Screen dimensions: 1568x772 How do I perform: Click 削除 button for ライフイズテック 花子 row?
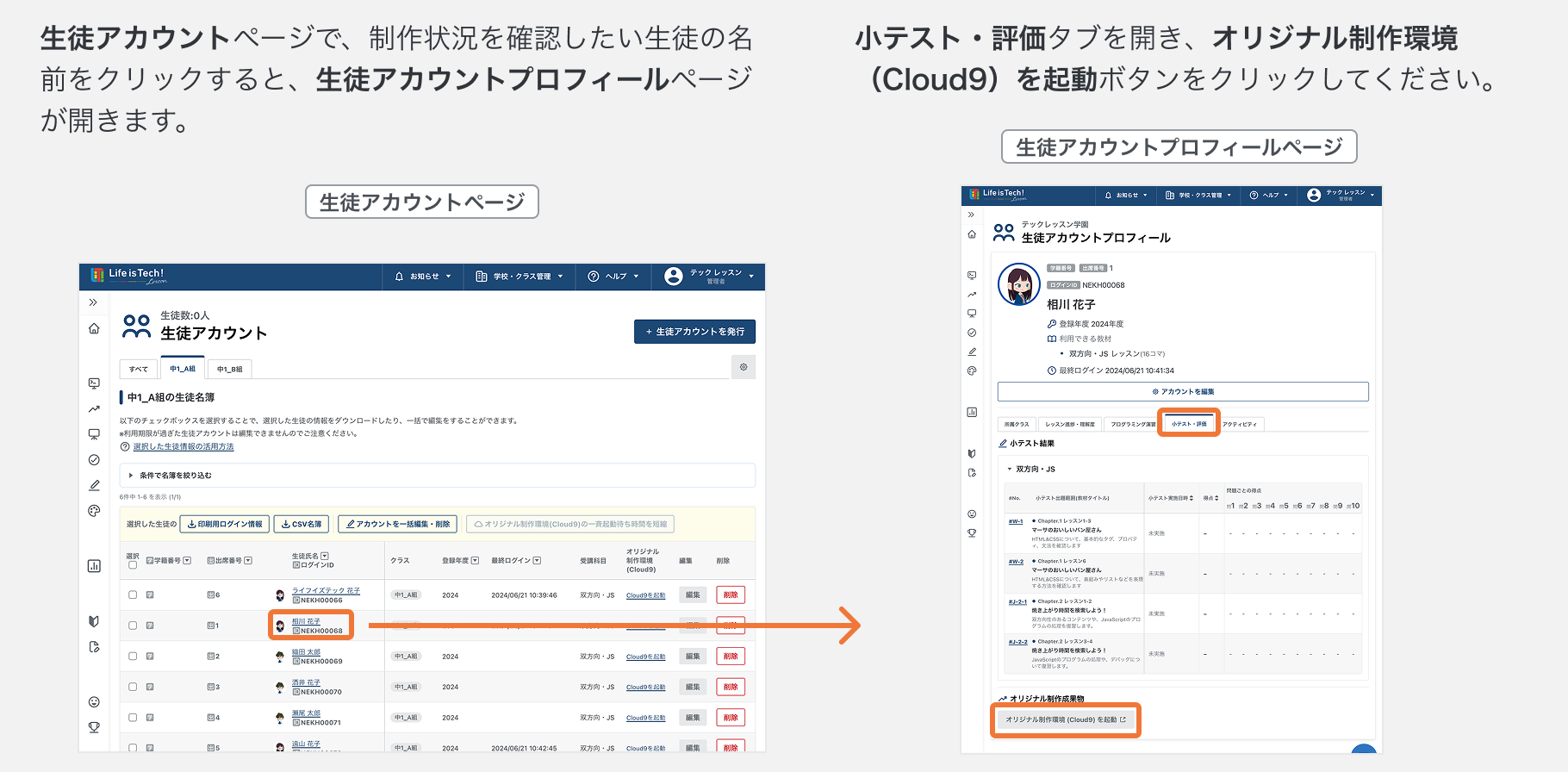pos(731,595)
